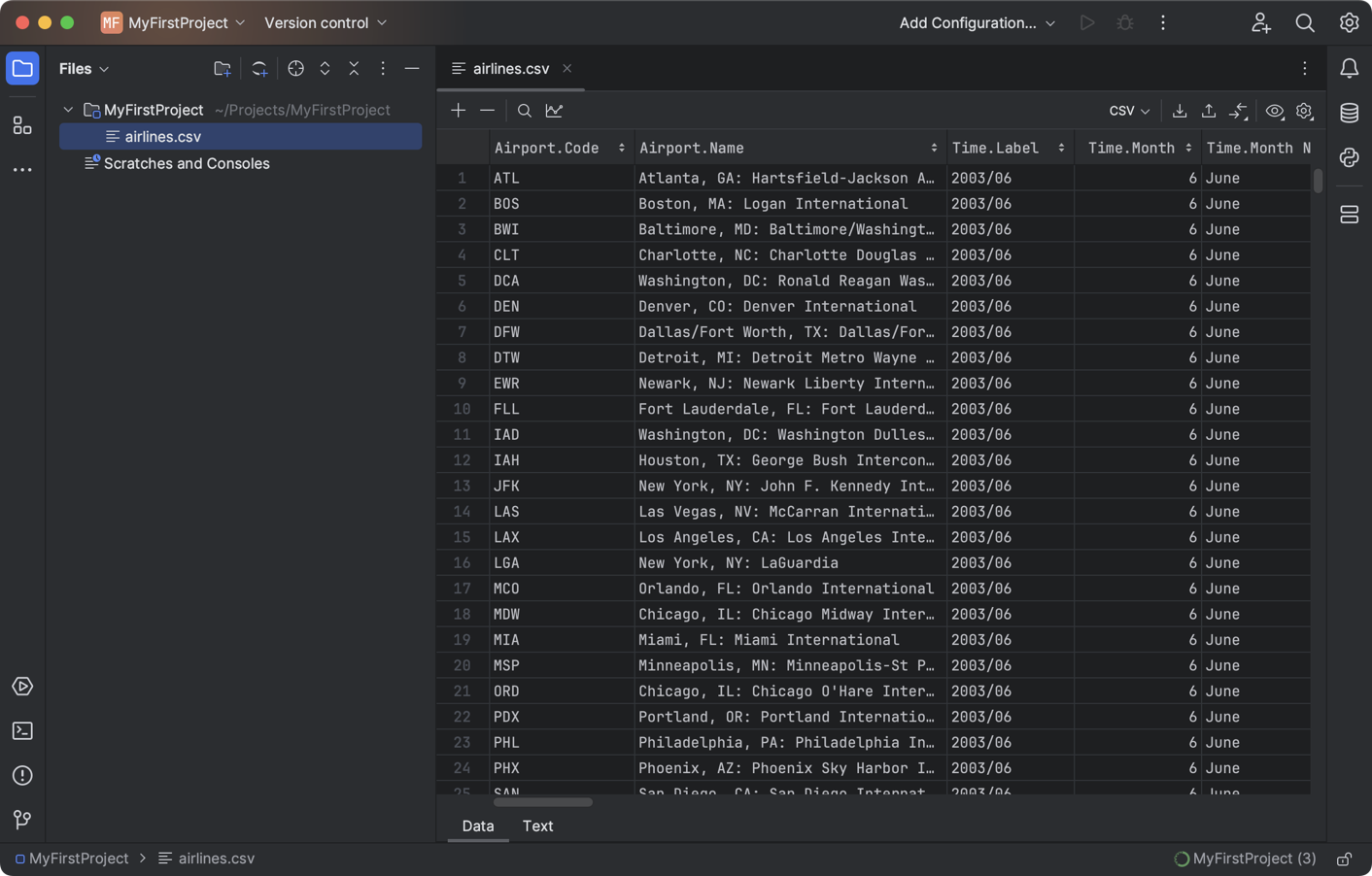Collapse the MyFirstProject tree node
Image resolution: width=1372 pixels, height=876 pixels.
pos(68,110)
